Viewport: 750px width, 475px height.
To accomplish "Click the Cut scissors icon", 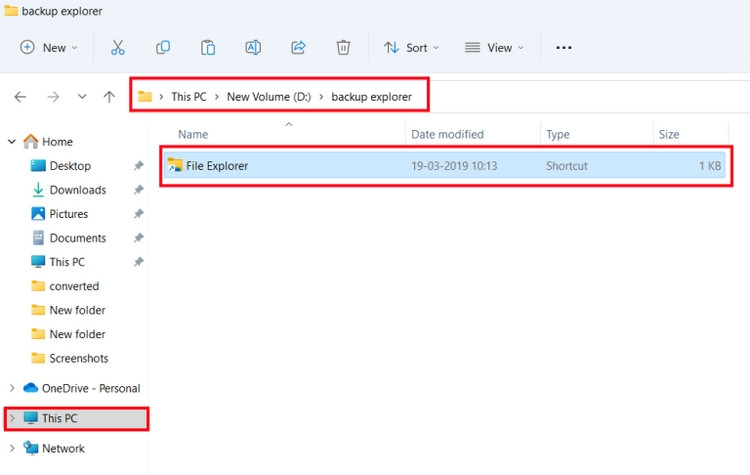I will [x=118, y=47].
